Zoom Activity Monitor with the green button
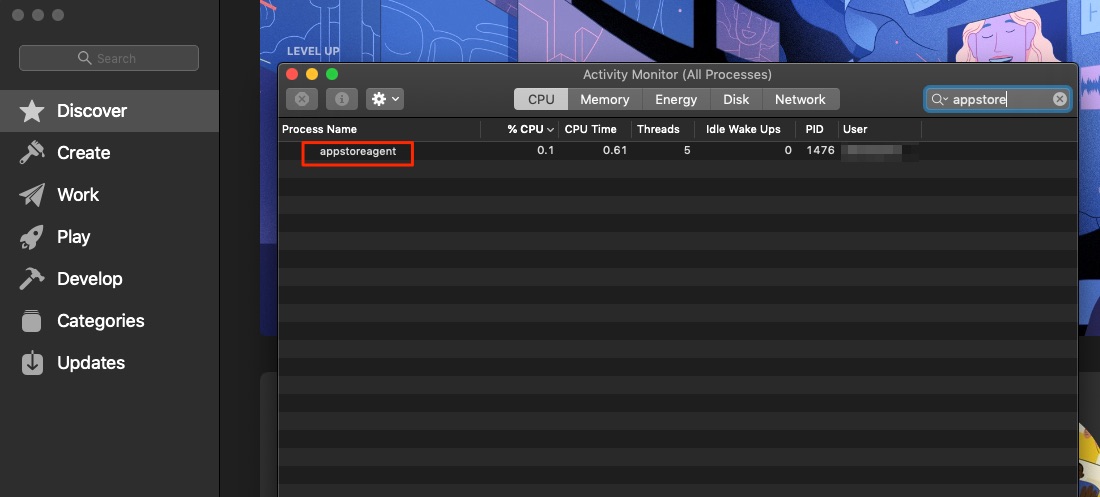The width and height of the screenshot is (1100, 497). pos(332,74)
